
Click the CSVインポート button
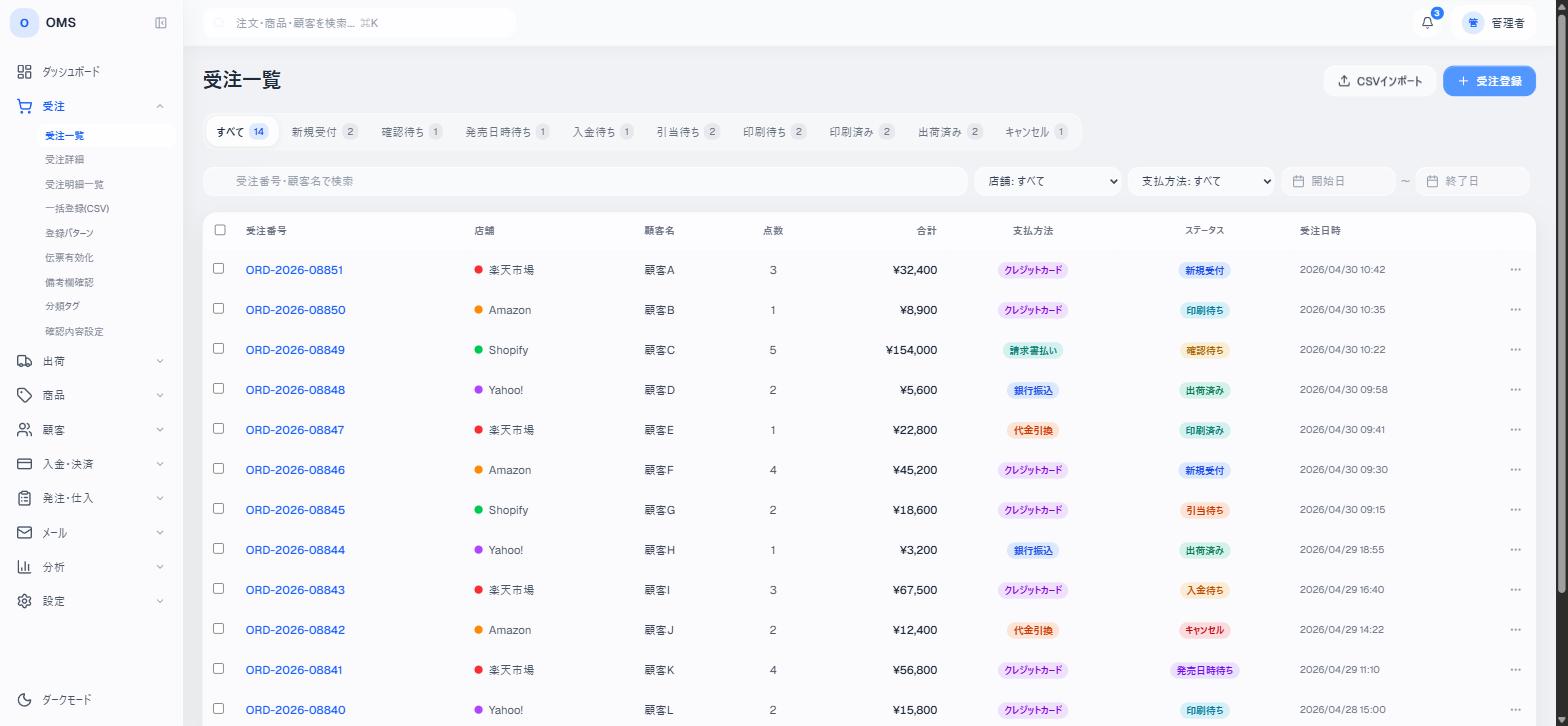(x=1380, y=81)
